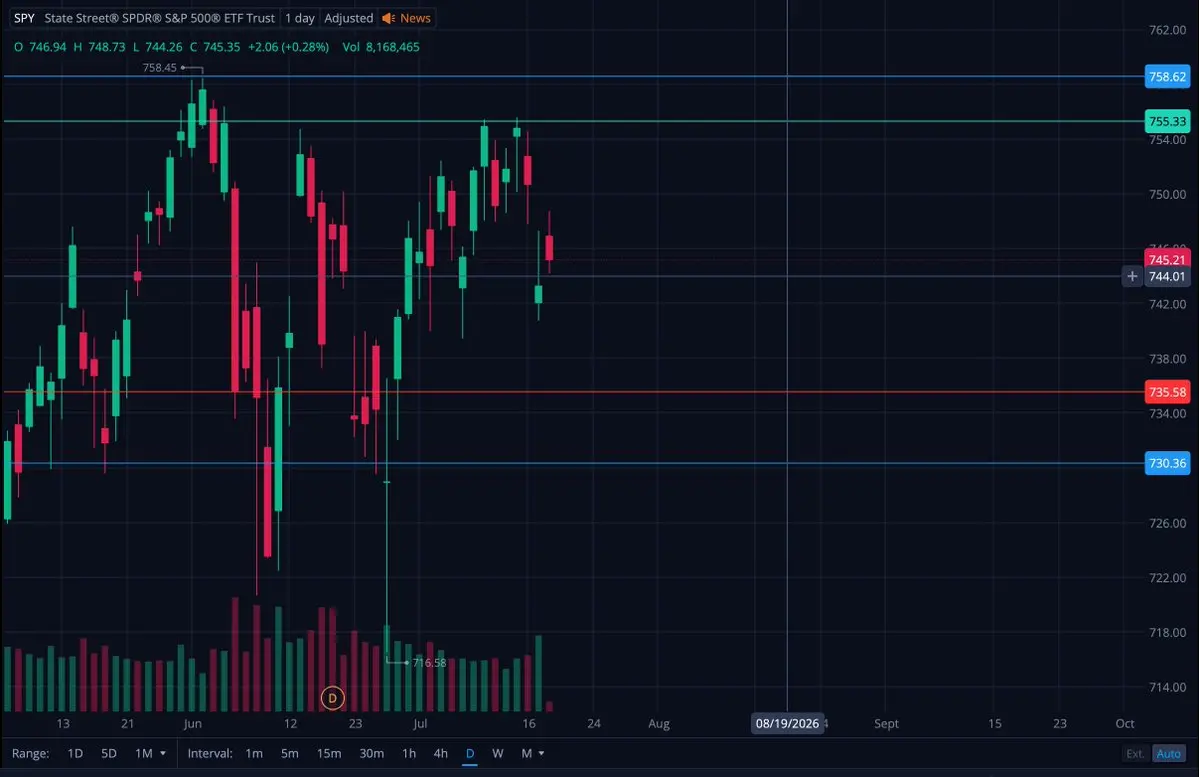Open the News link
The image size is (1199, 777).
[415, 18]
